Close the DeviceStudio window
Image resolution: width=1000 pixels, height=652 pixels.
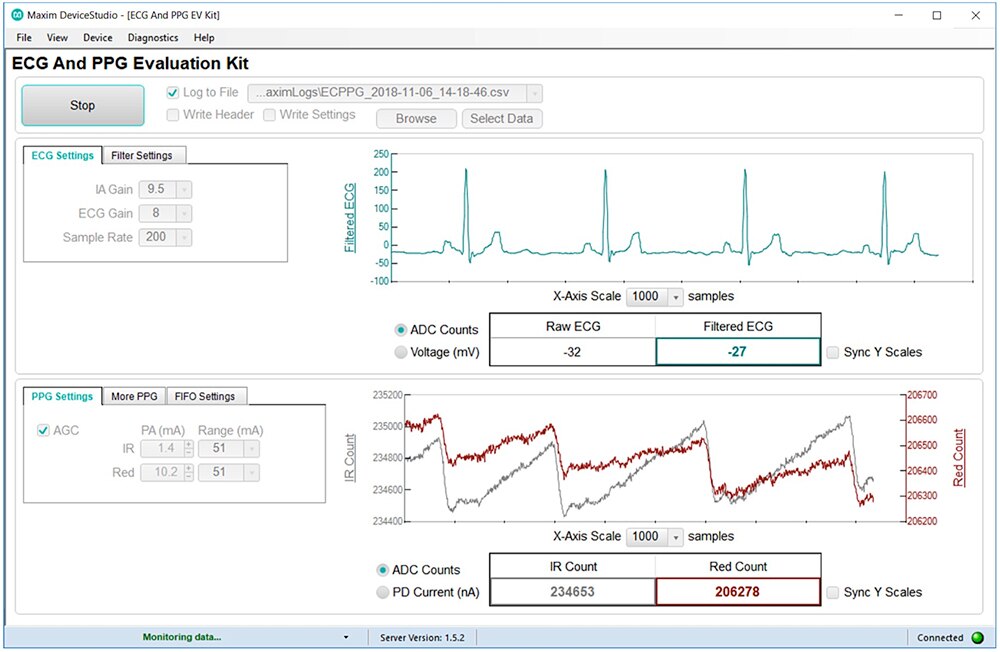pyautogui.click(x=976, y=15)
